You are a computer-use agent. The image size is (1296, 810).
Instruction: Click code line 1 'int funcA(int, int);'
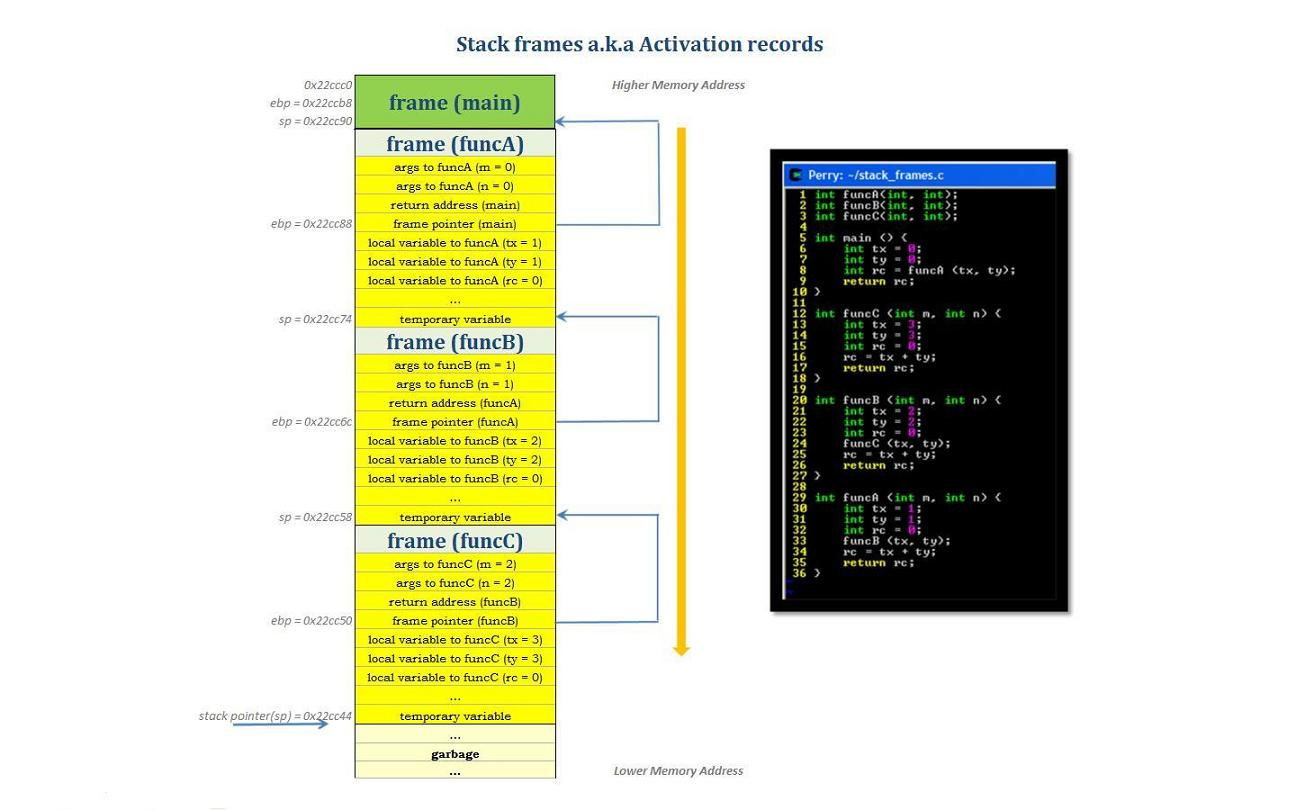click(885, 195)
